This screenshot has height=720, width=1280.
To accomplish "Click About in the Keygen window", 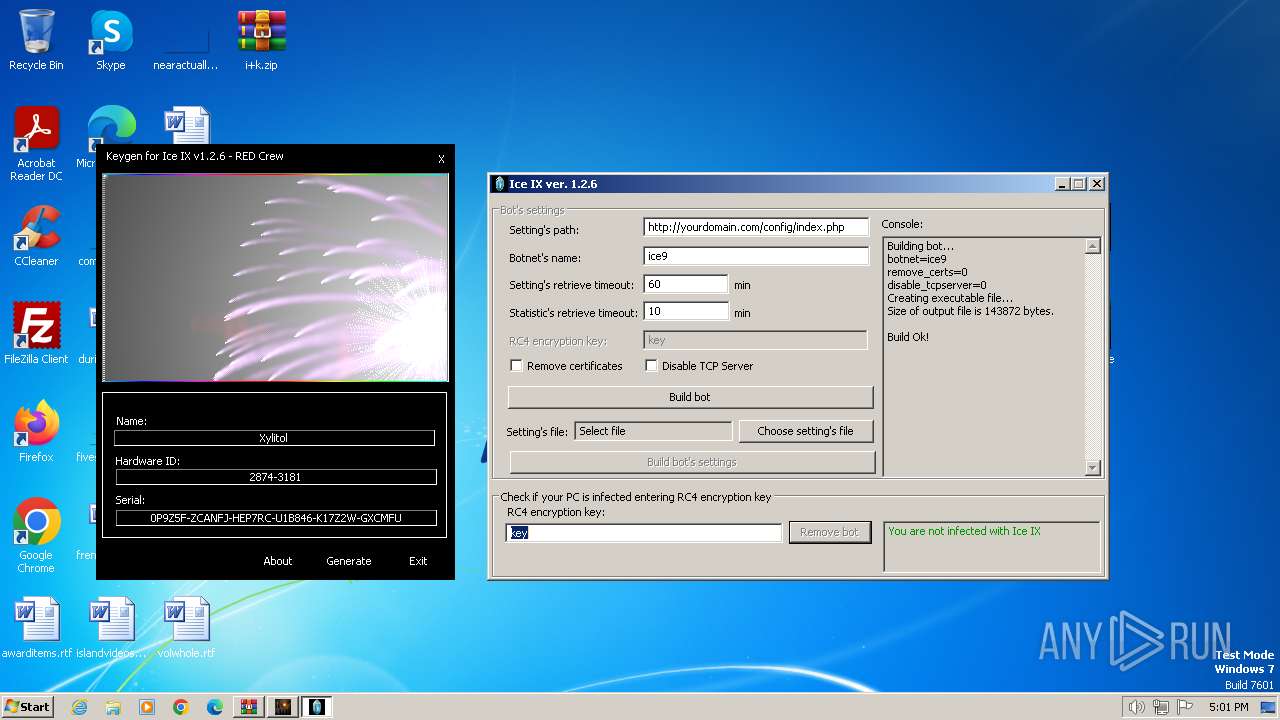I will tap(278, 561).
